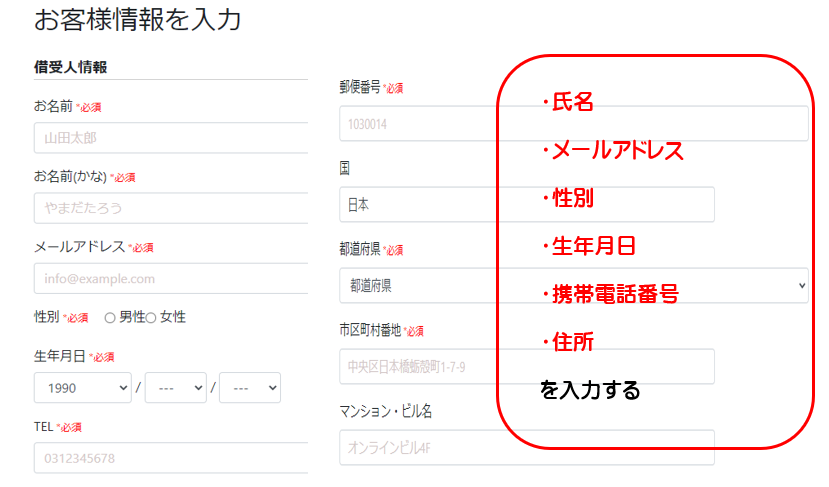Click the 市区町村番地 address field
Screen dimensions: 829x487
pyautogui.click(x=420, y=366)
